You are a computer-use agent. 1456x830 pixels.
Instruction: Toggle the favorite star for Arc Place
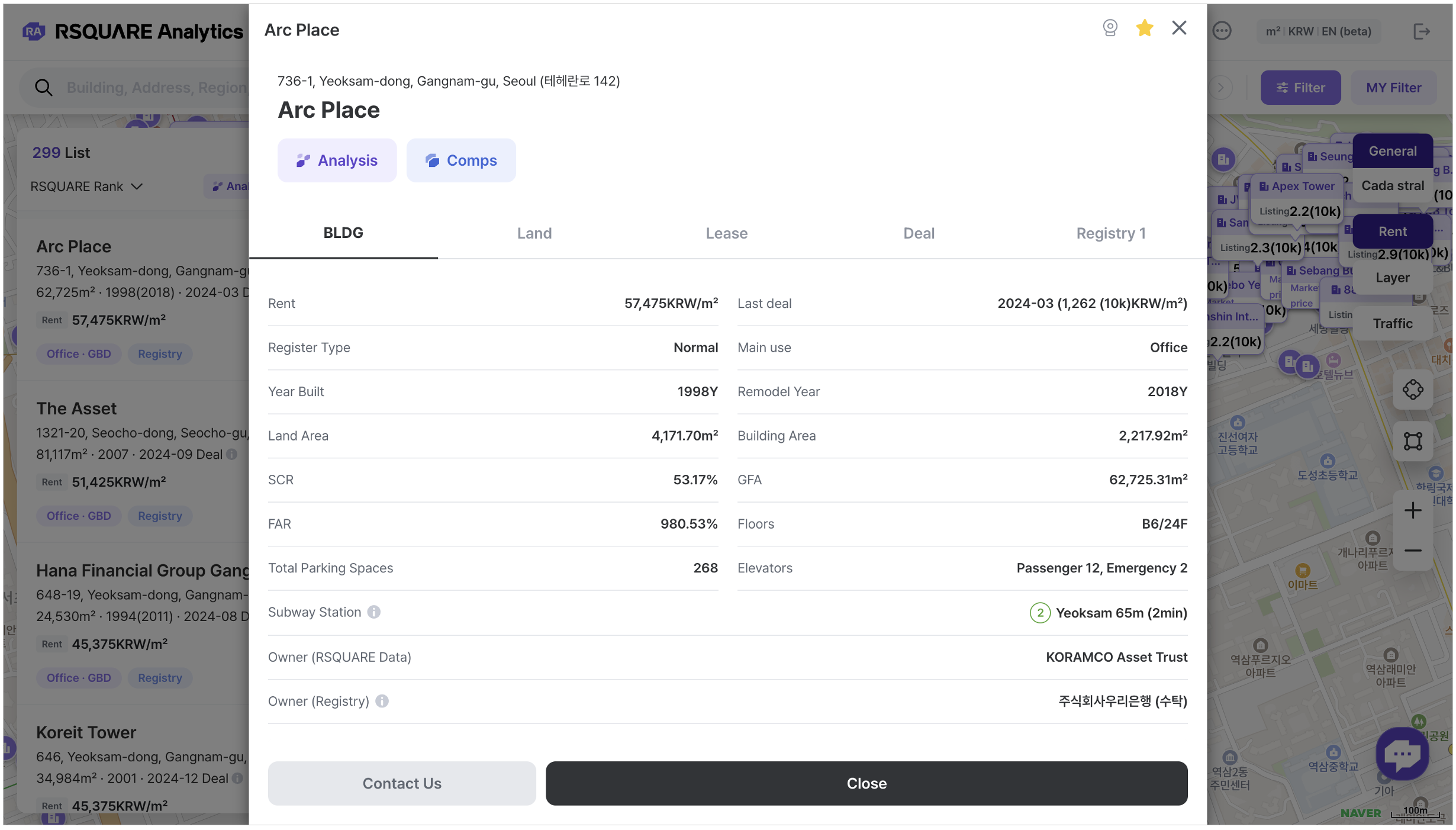(1144, 28)
